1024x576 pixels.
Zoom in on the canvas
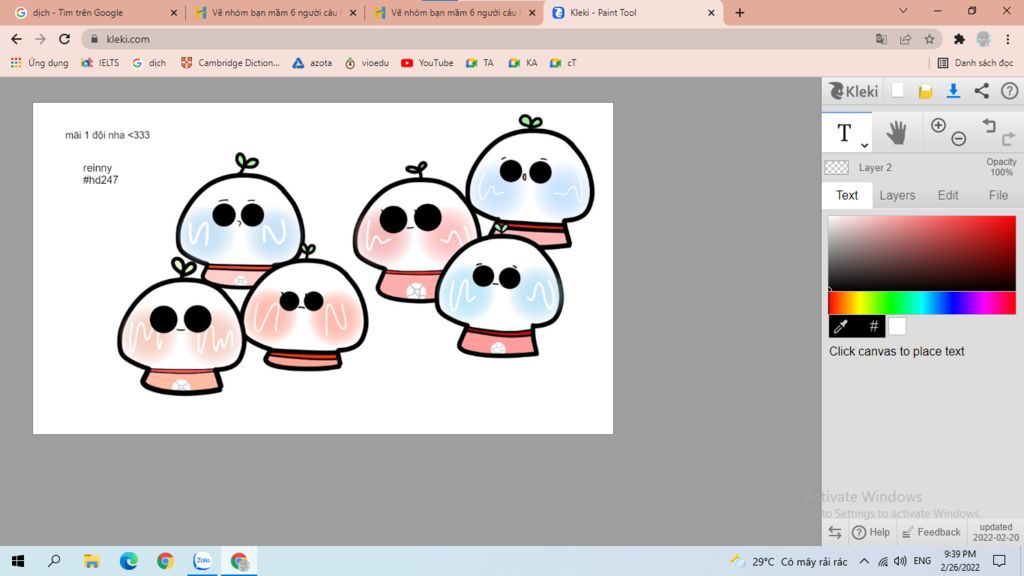(x=938, y=125)
